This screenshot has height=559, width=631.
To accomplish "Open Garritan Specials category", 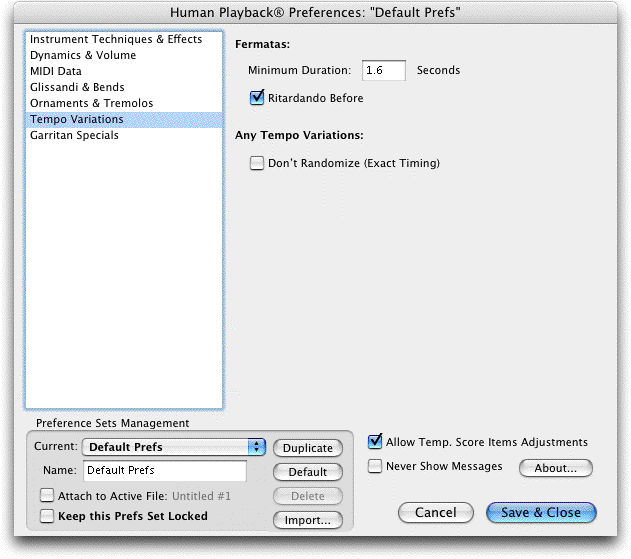I will (124, 136).
